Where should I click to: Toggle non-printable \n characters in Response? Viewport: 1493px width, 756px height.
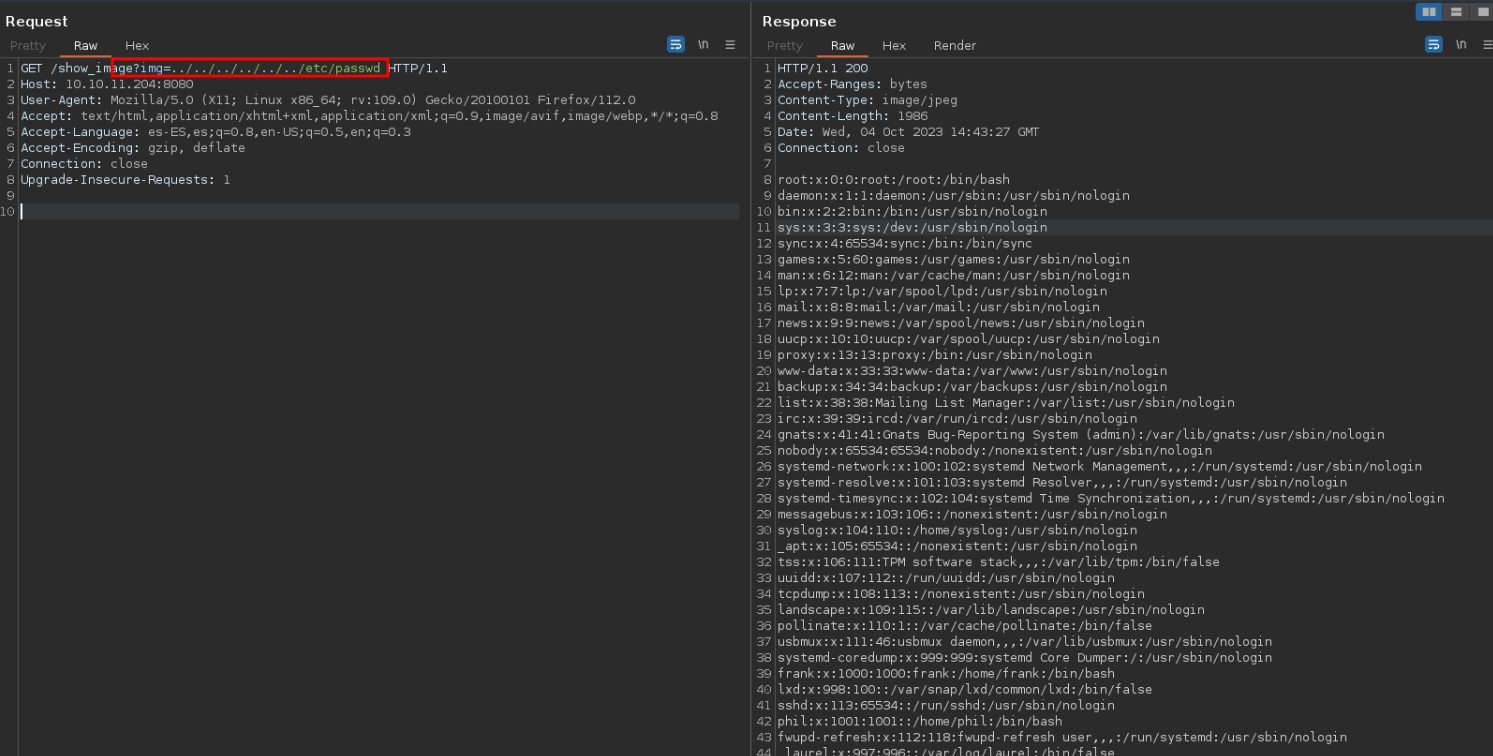1461,45
